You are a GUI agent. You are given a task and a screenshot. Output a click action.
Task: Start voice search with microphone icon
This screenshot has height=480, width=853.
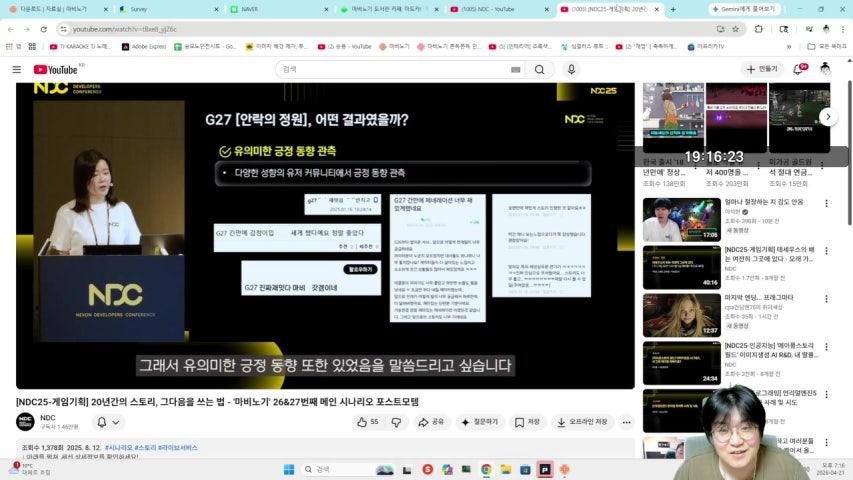(571, 69)
